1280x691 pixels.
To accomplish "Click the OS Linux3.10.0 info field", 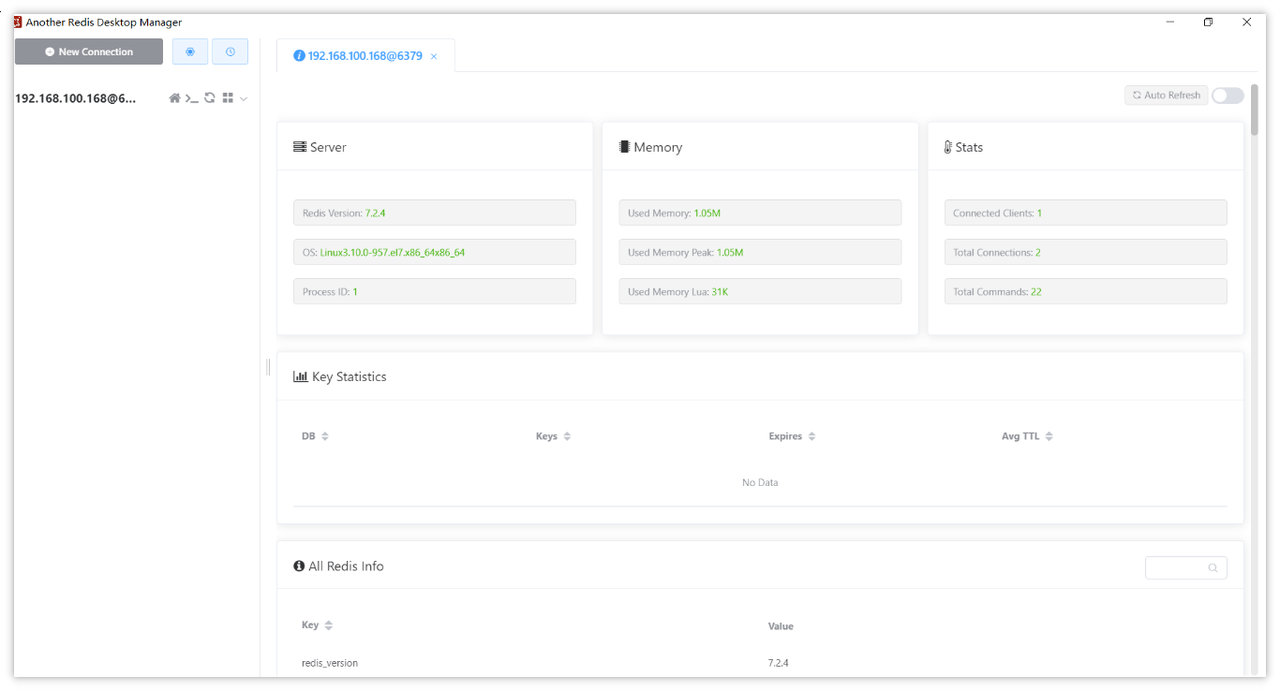I will tap(435, 252).
